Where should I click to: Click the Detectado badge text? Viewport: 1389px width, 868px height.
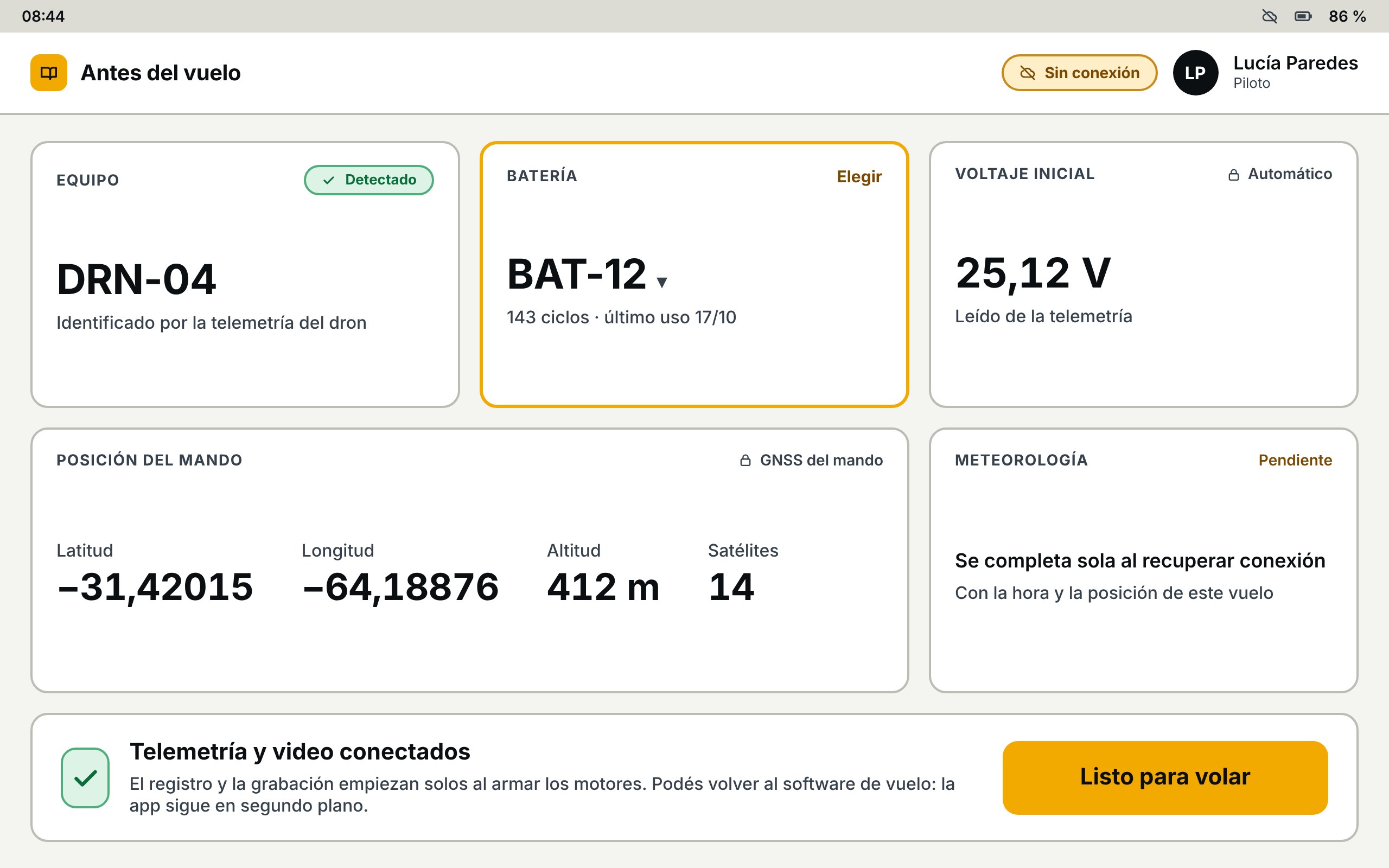click(x=380, y=180)
